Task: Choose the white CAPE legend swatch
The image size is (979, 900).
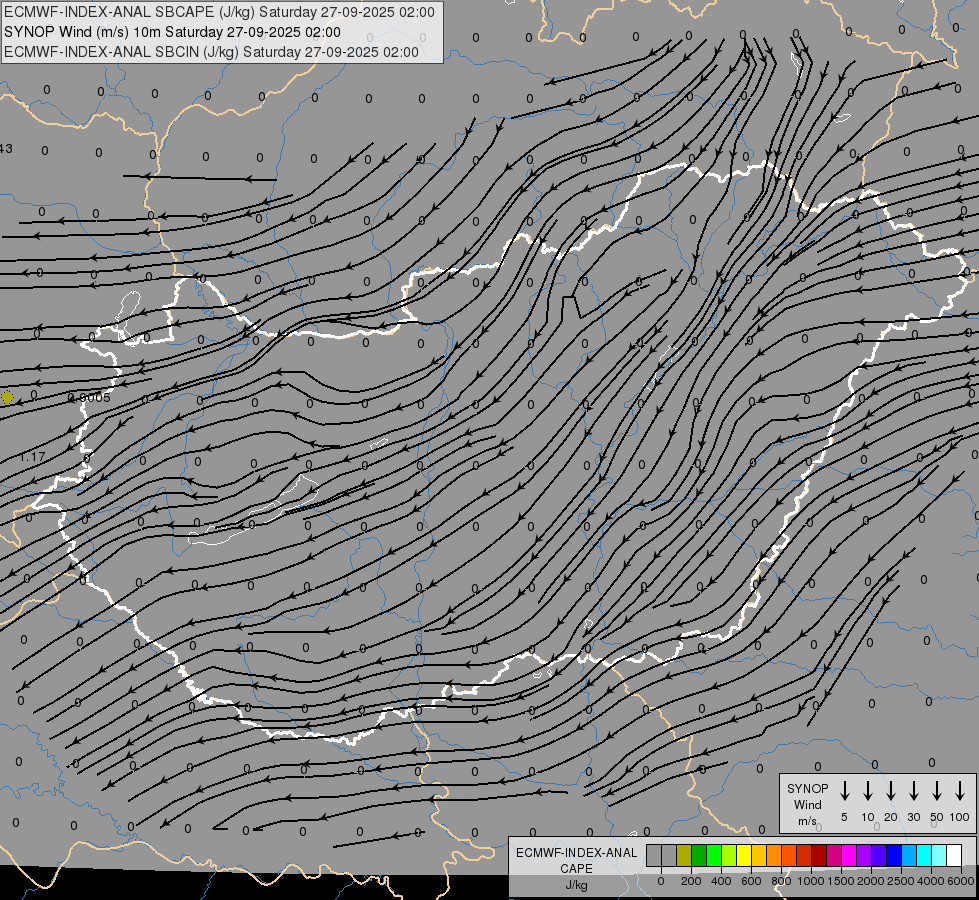Action: (x=953, y=855)
